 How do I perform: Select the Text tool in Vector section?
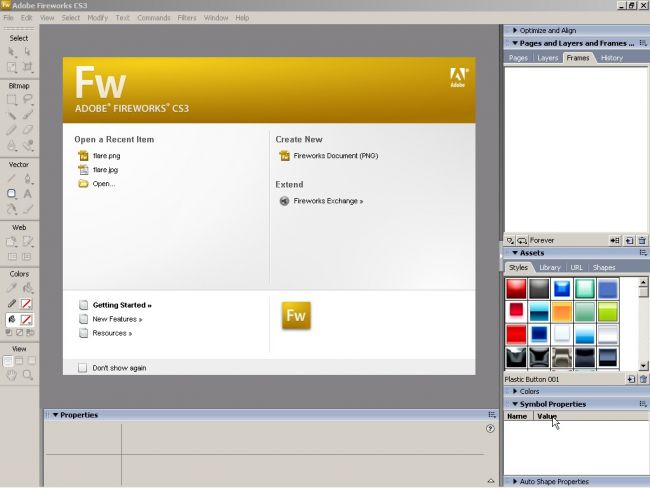click(28, 194)
